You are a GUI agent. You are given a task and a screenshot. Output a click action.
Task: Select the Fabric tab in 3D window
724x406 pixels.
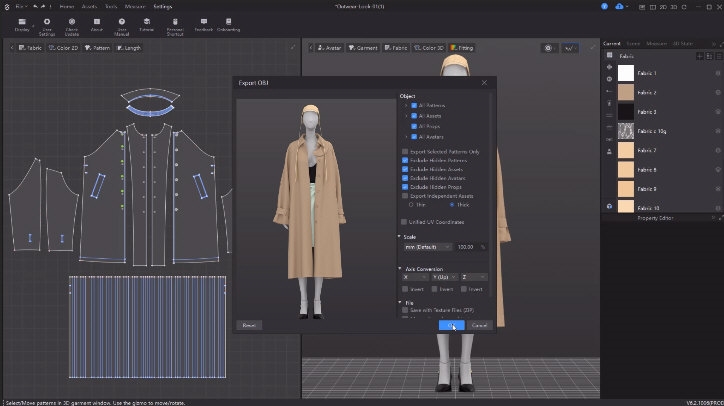396,48
